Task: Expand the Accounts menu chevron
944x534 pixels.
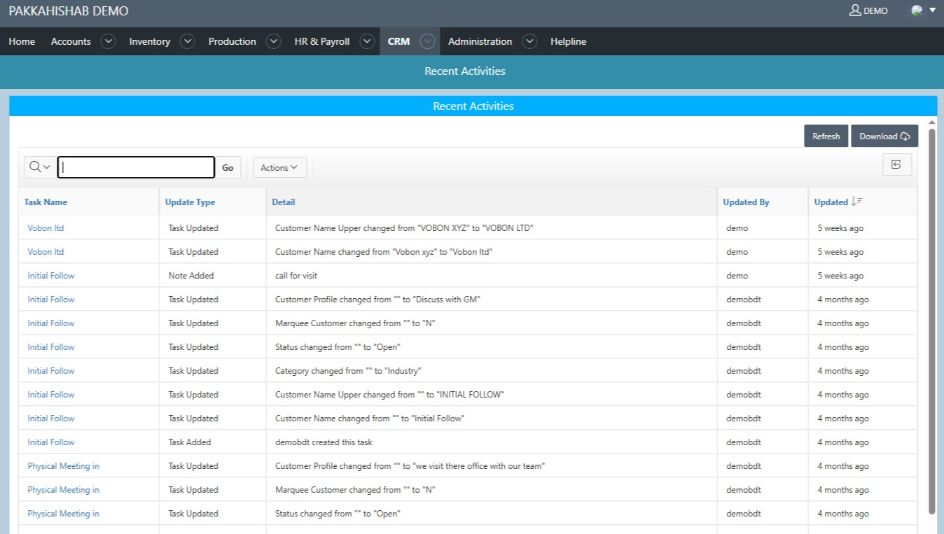Action: coord(108,42)
